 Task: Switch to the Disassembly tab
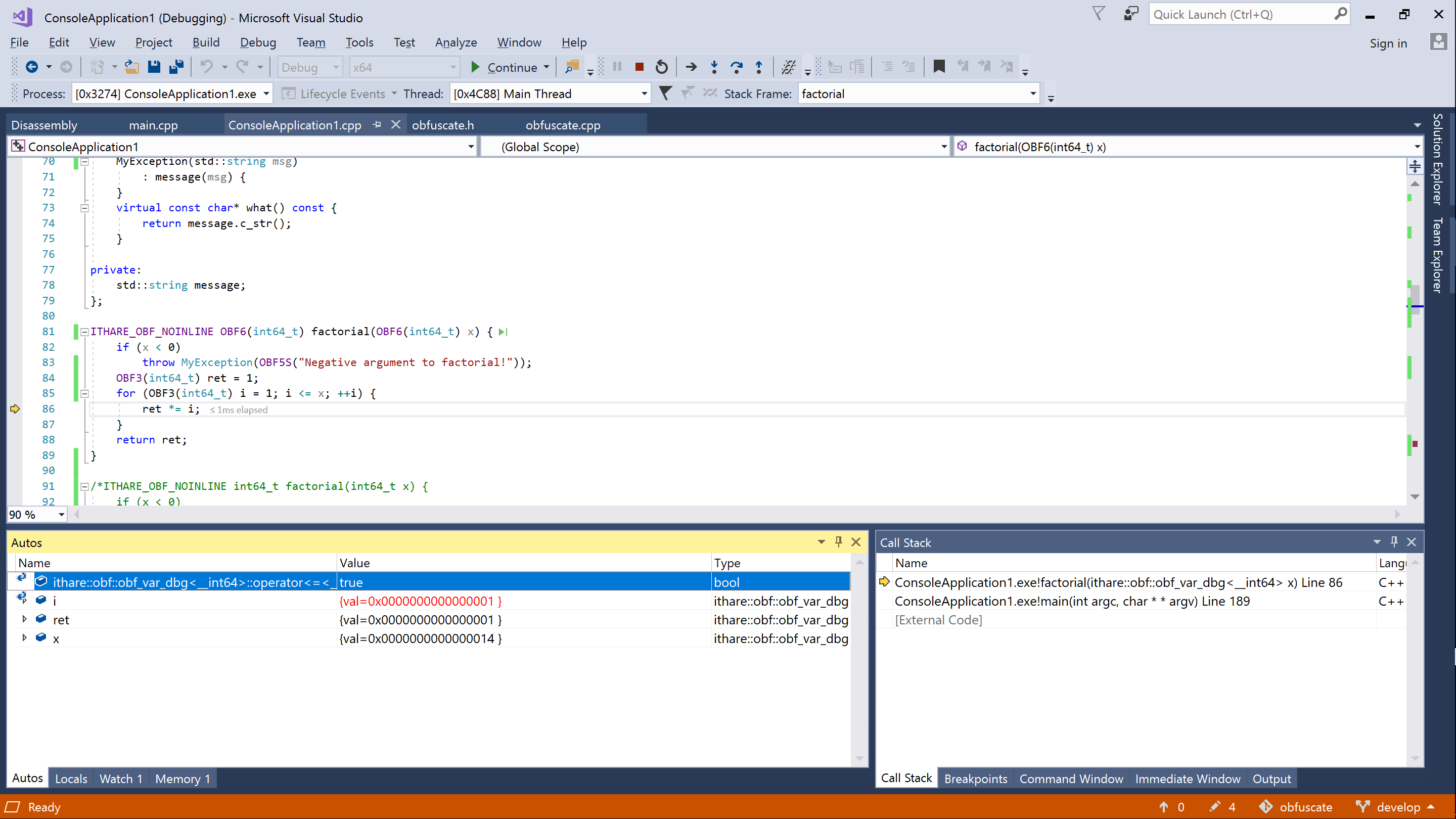(x=44, y=125)
